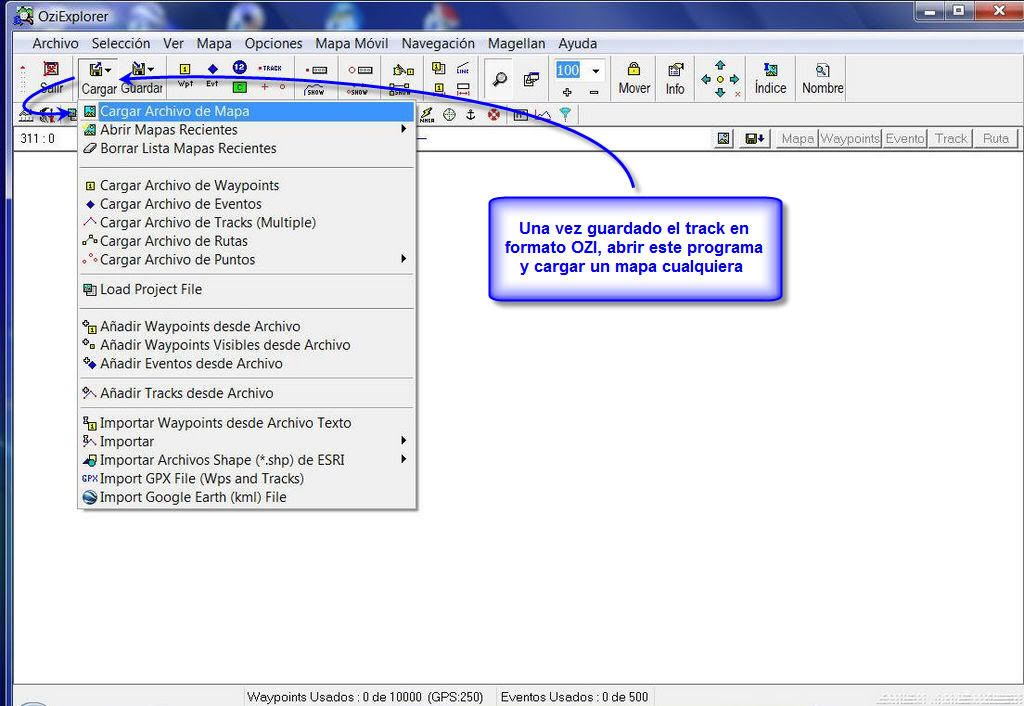Choose Load Project File
The height and width of the screenshot is (706, 1024).
point(247,289)
